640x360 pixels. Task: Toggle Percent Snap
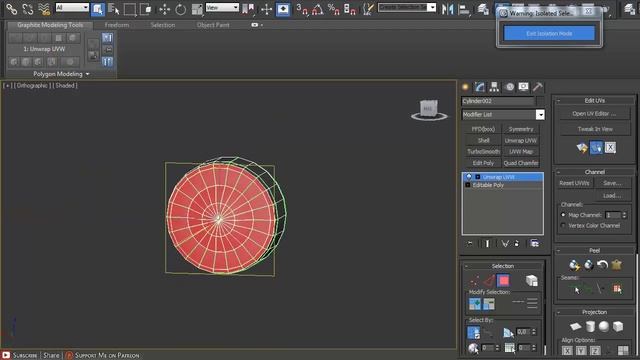(x=333, y=9)
